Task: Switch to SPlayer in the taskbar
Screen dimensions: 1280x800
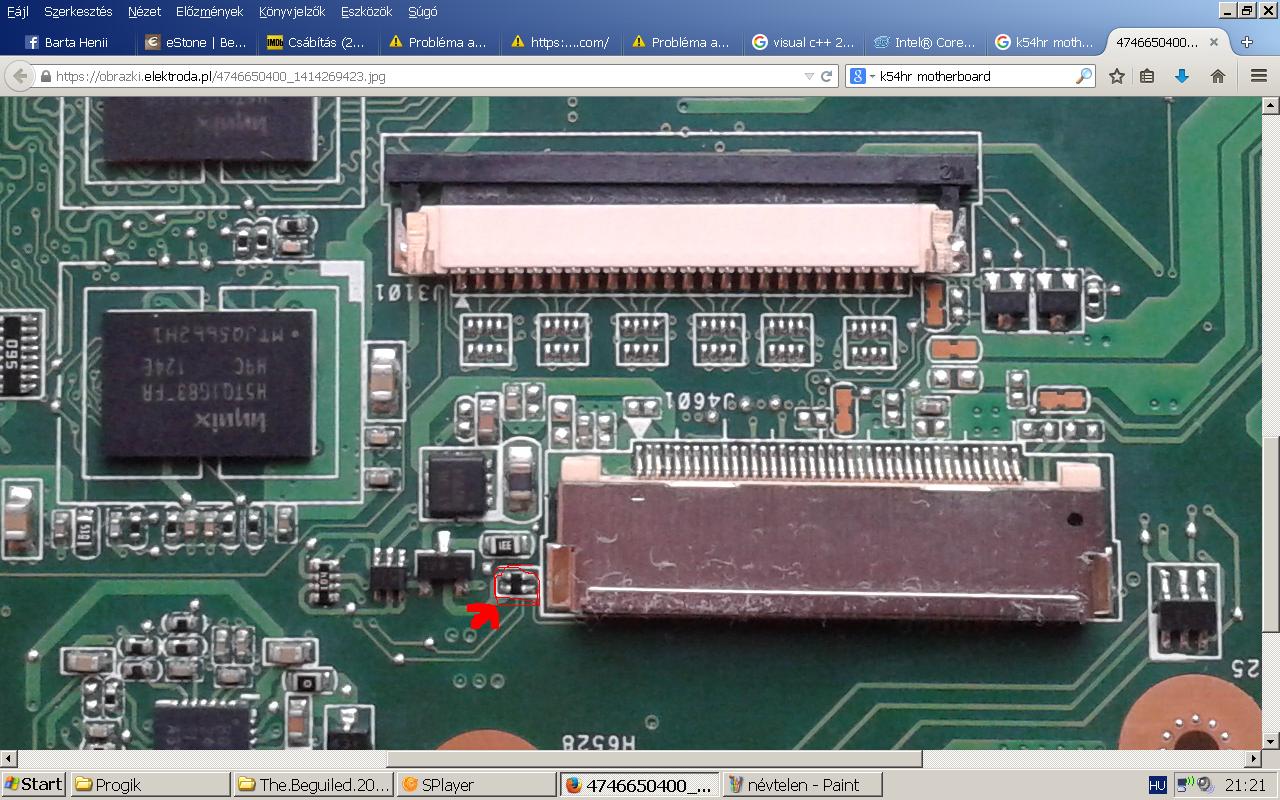Action: click(477, 785)
